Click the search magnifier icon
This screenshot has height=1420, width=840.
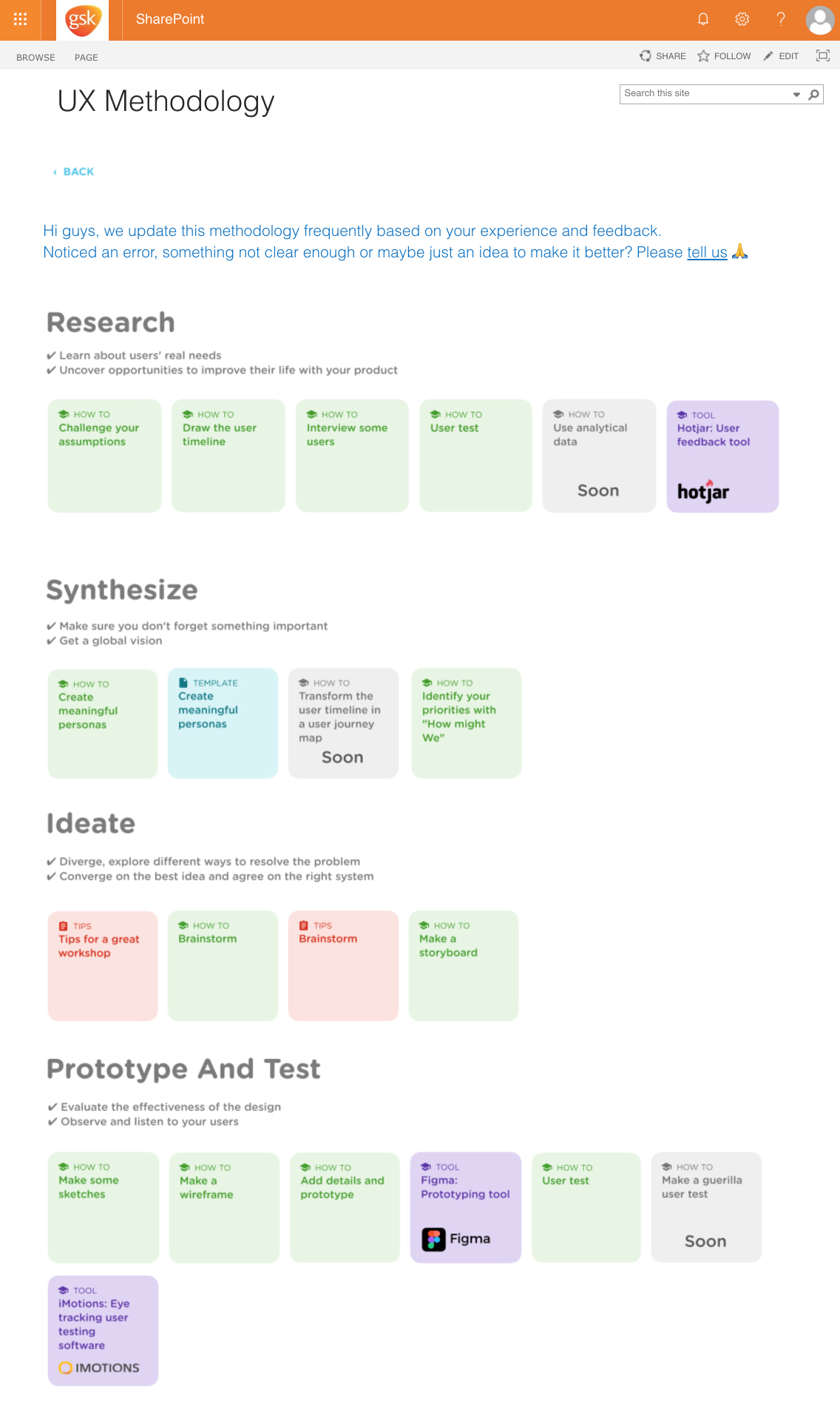pos(813,94)
